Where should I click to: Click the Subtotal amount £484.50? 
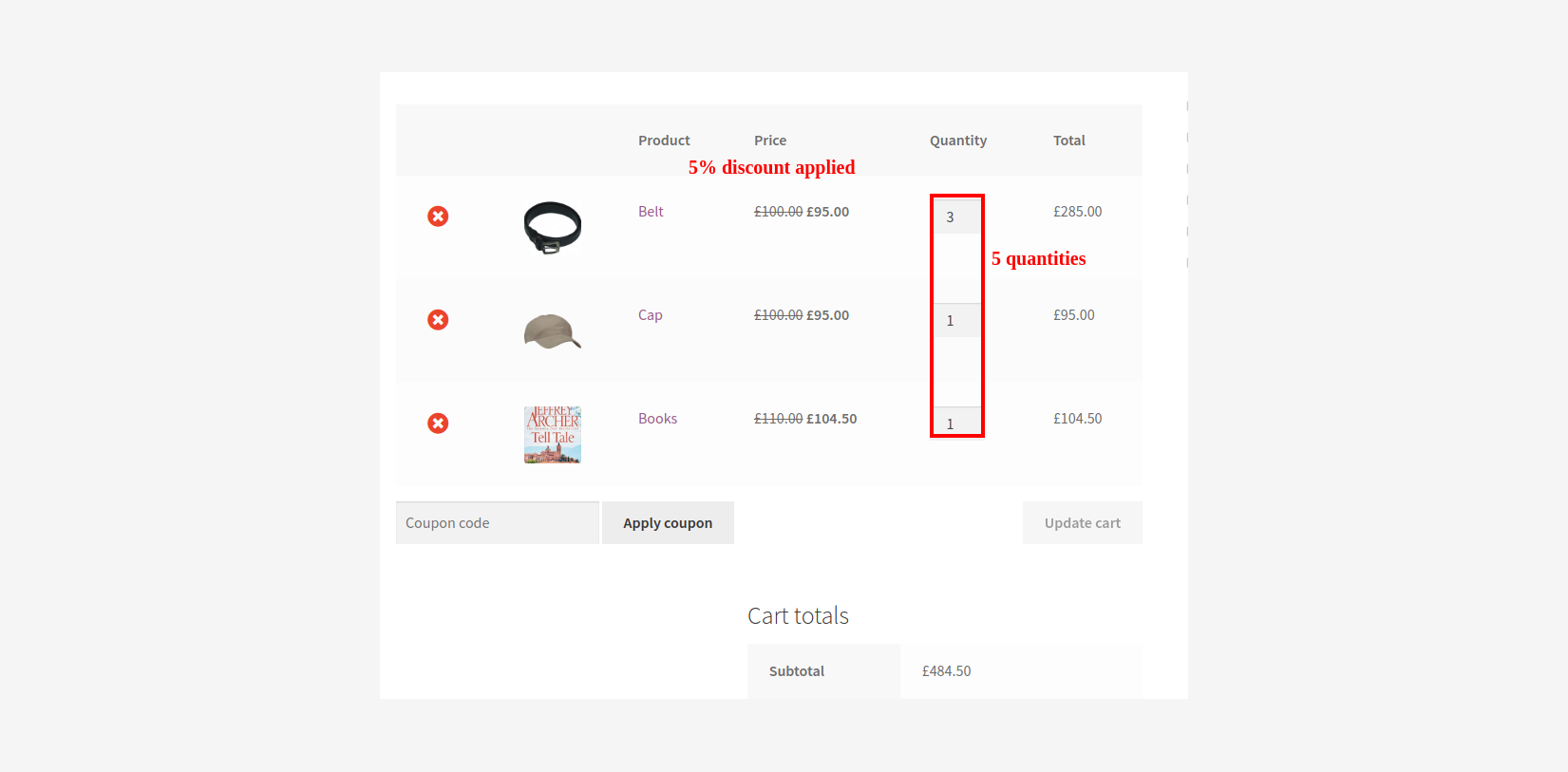point(947,671)
